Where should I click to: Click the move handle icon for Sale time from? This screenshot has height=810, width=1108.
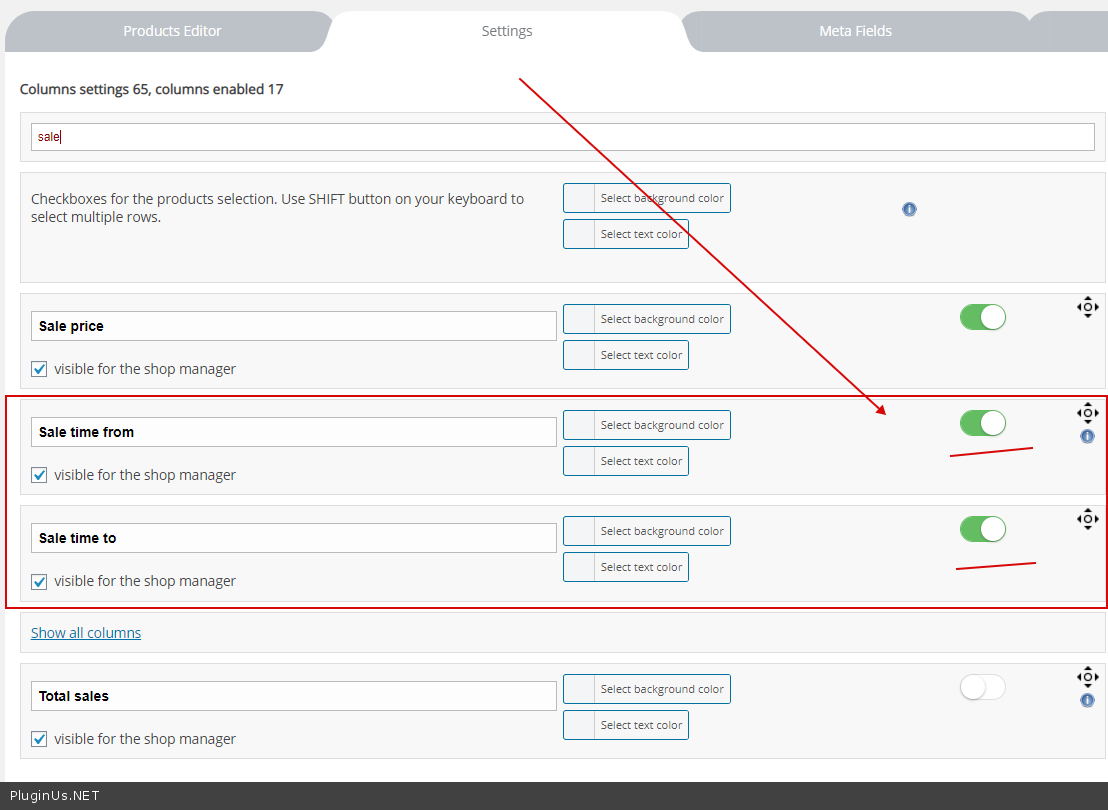(1087, 413)
